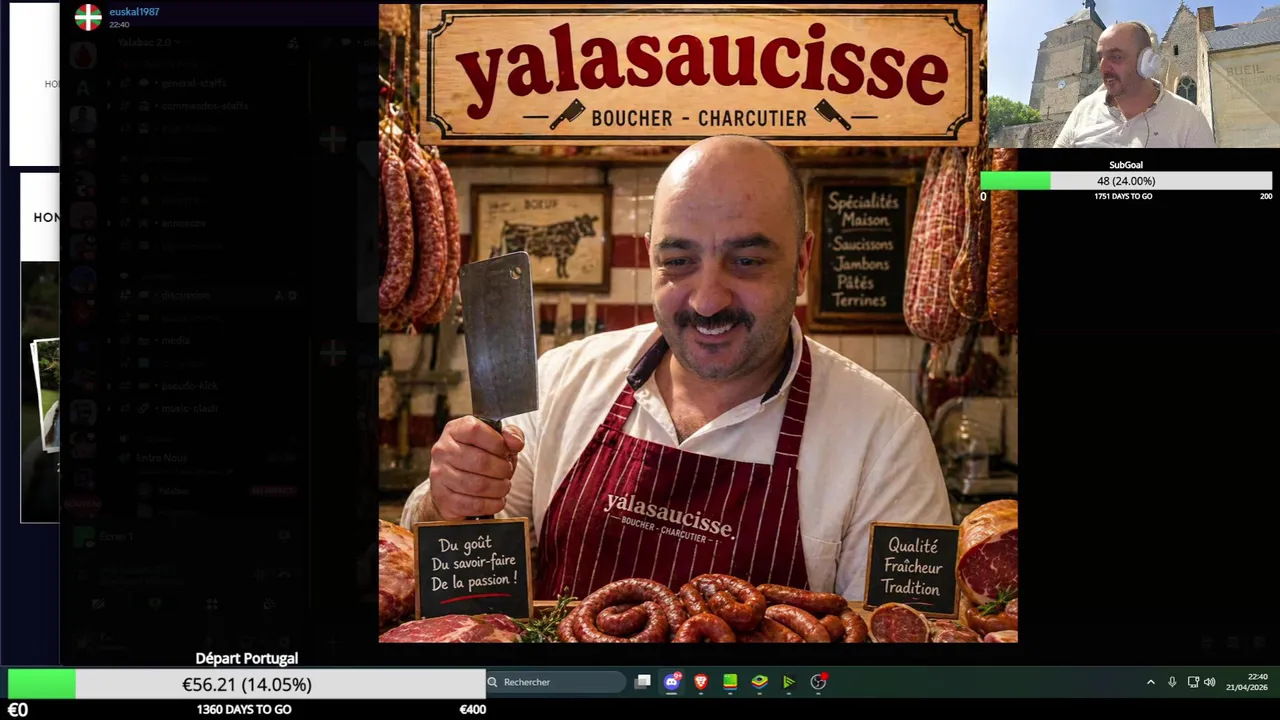Click the 1360 DAYS TO GO text
The image size is (1280, 720).
(244, 709)
